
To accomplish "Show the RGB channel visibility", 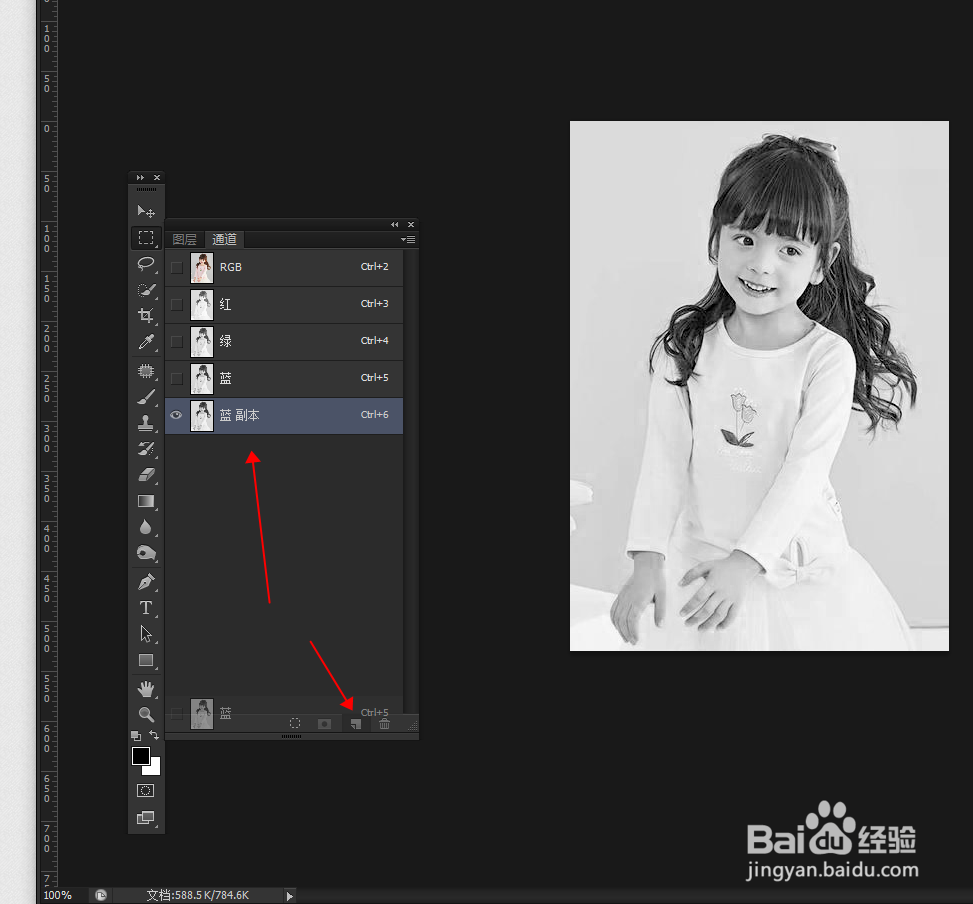I will 176,267.
